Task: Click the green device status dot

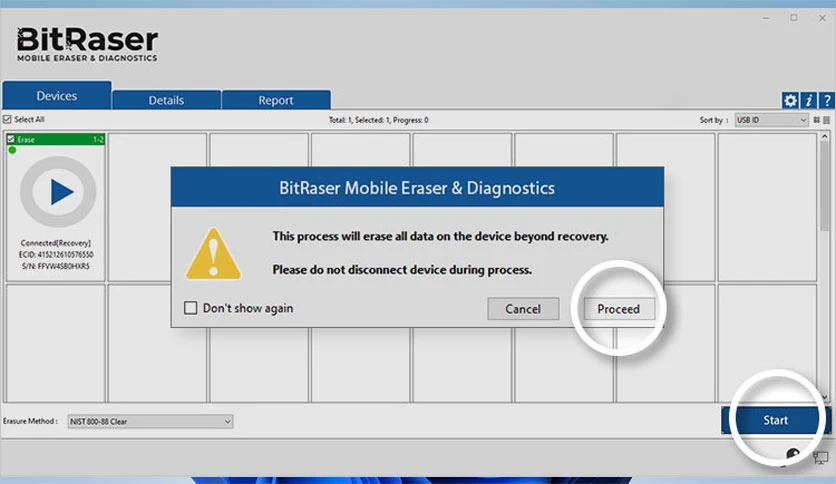Action: coord(12,150)
